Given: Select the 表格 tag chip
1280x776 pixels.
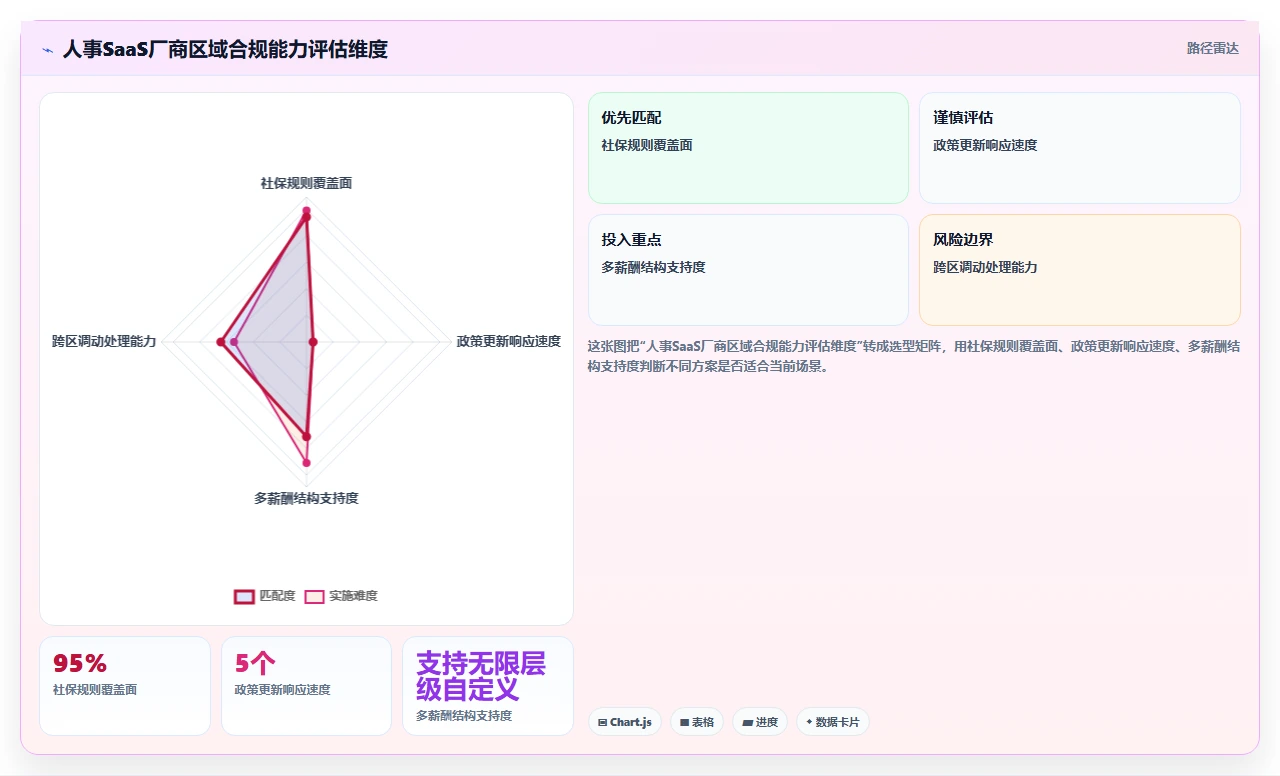Looking at the screenshot, I should [697, 722].
